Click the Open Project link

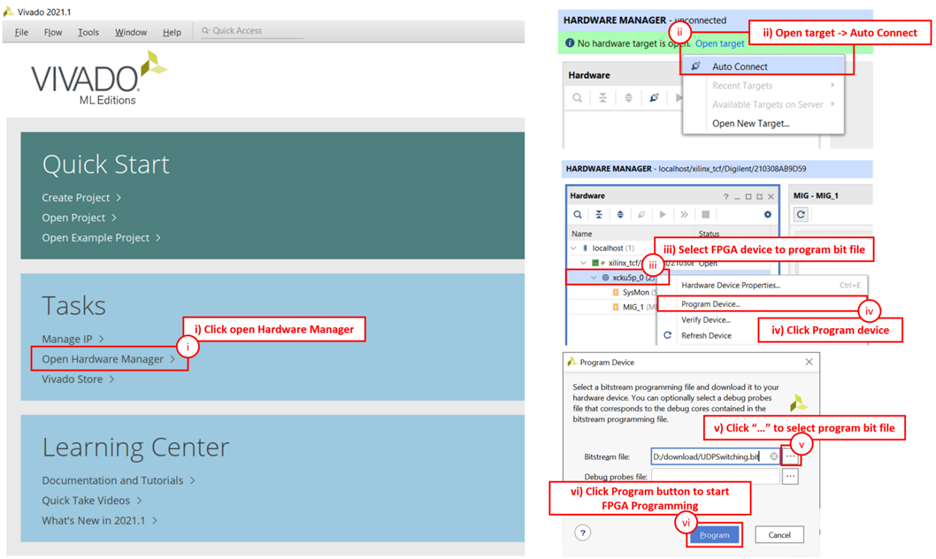pos(79,218)
